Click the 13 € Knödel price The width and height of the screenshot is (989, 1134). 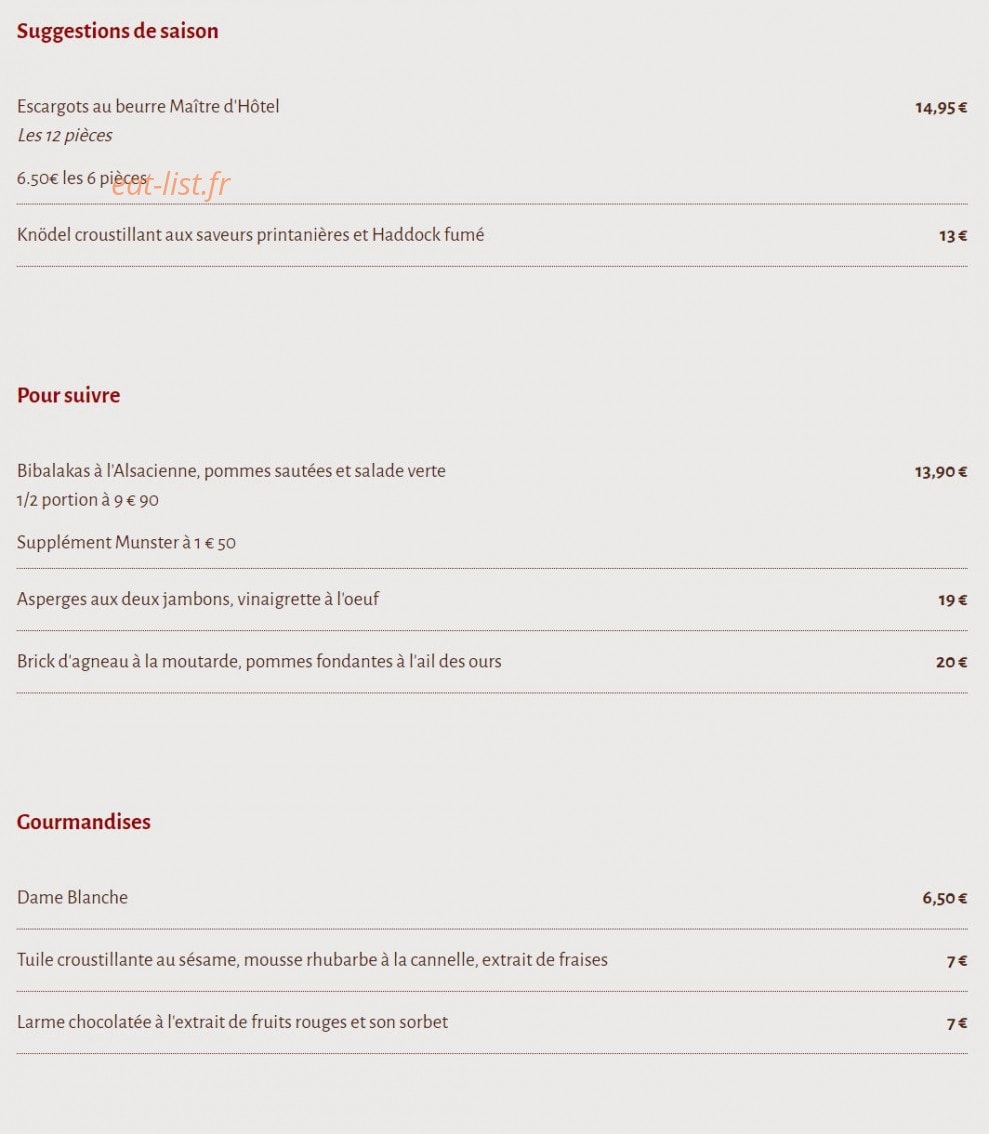(952, 236)
